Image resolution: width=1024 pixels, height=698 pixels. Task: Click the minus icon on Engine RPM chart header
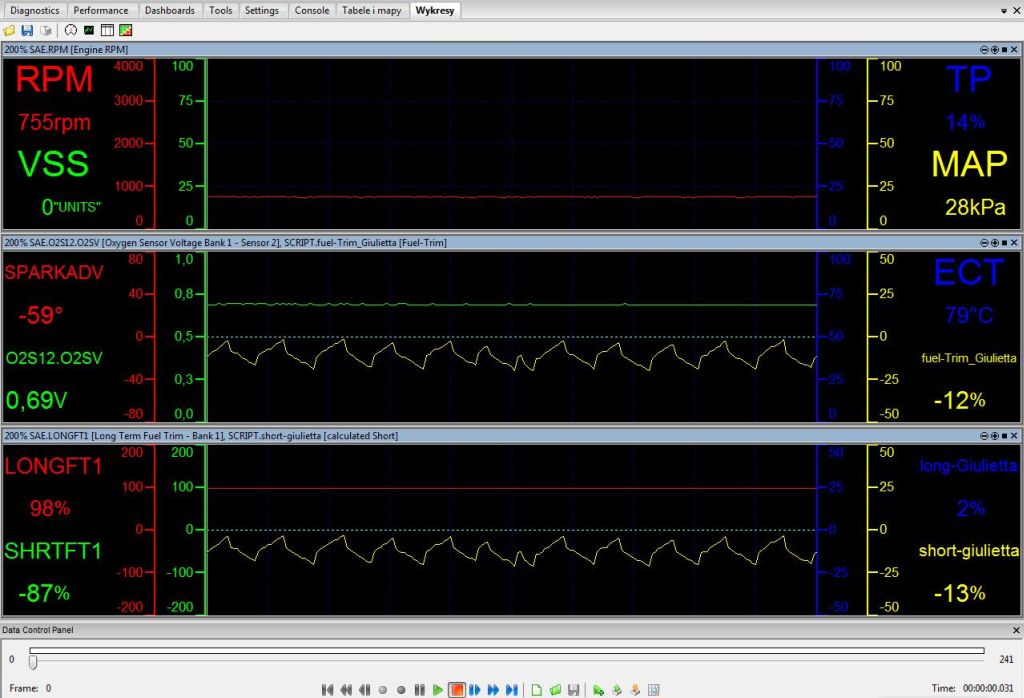(983, 49)
